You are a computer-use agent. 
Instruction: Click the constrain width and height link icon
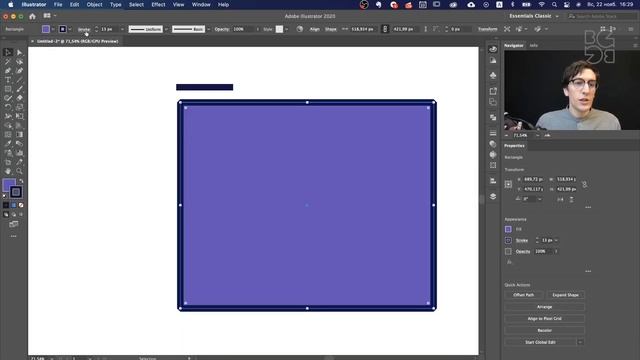[x=384, y=29]
